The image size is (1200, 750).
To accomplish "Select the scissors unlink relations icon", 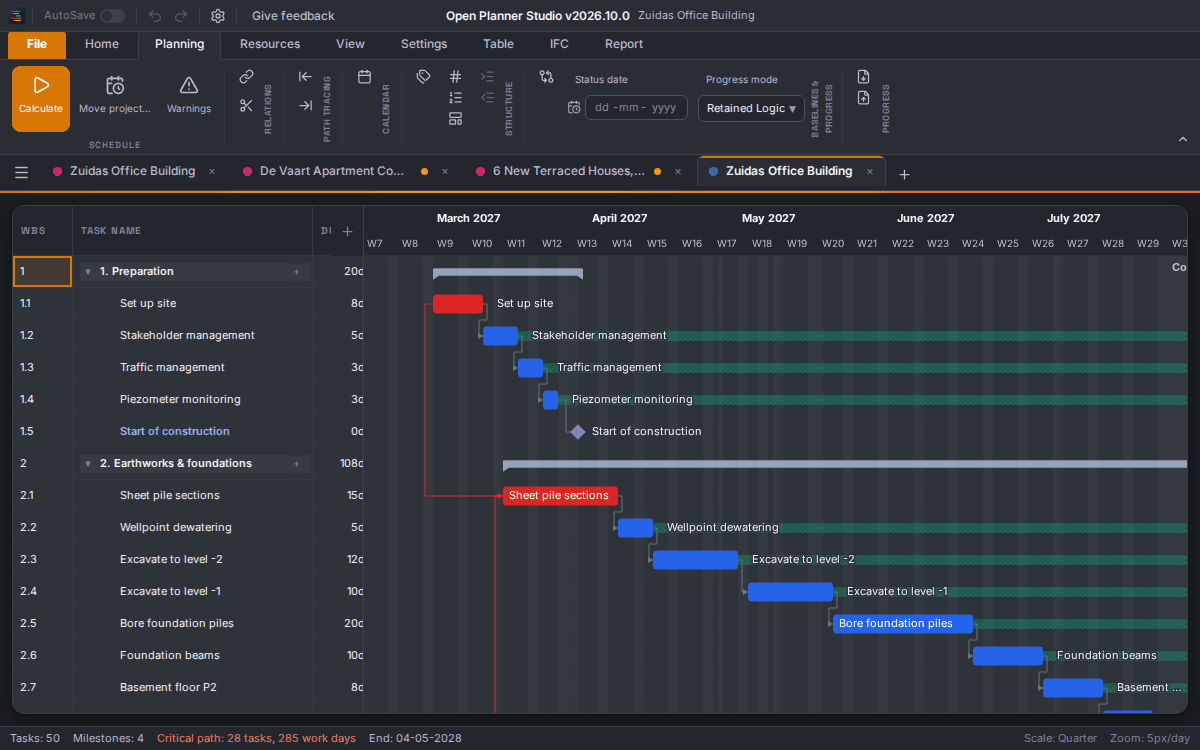I will click(247, 105).
